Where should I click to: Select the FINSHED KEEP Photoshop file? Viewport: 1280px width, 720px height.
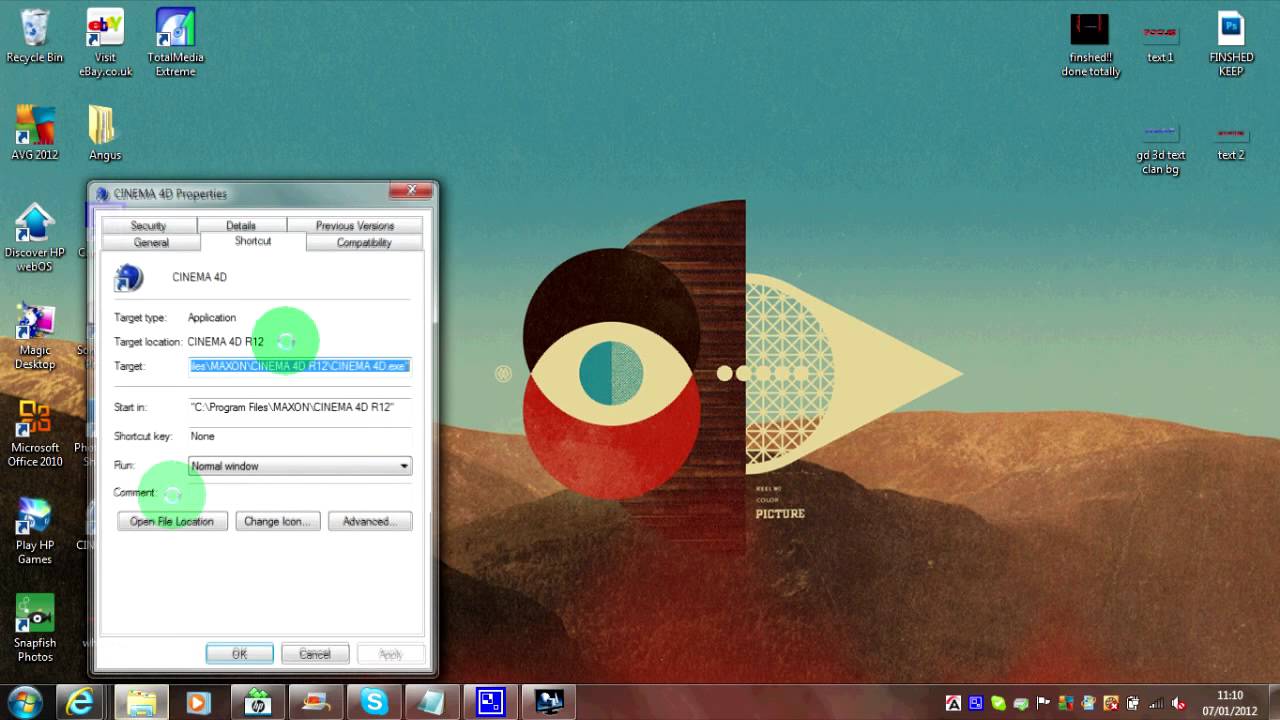pos(1231,45)
